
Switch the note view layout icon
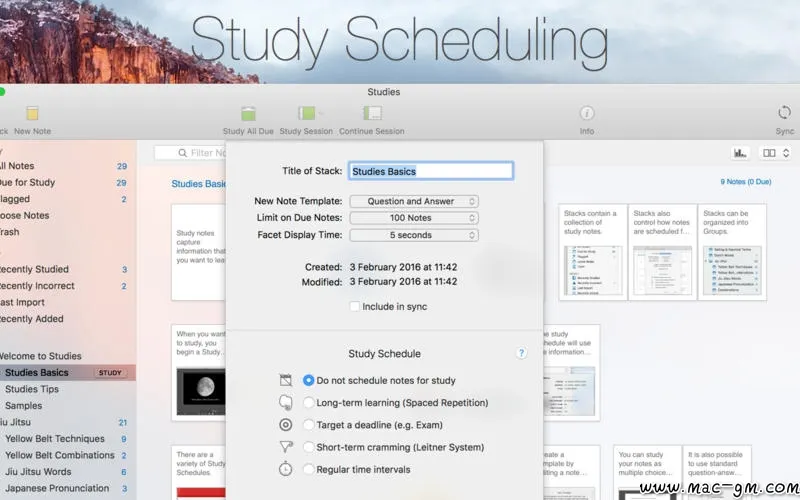(x=769, y=153)
